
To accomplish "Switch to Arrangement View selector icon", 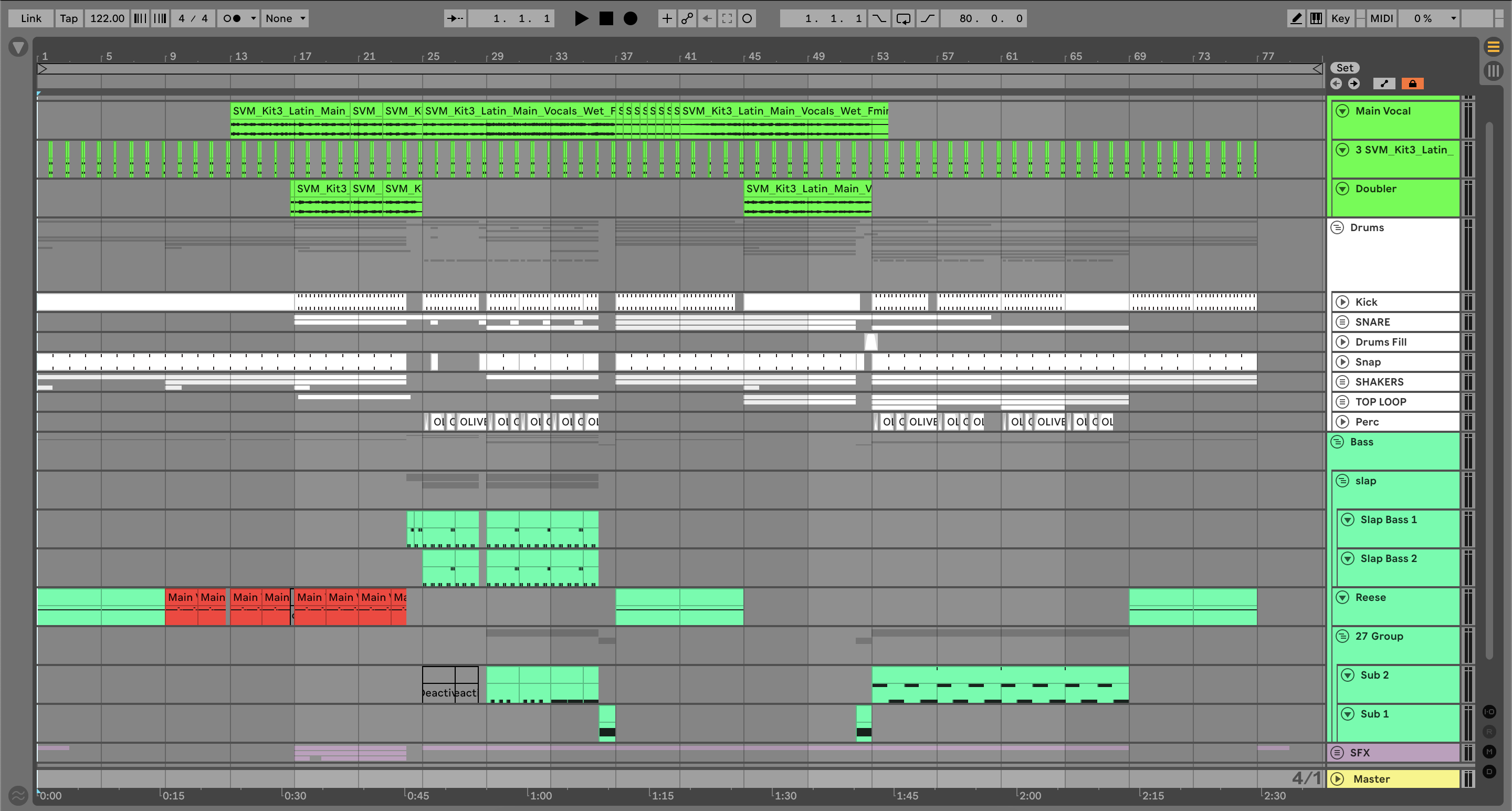I will [x=1493, y=46].
